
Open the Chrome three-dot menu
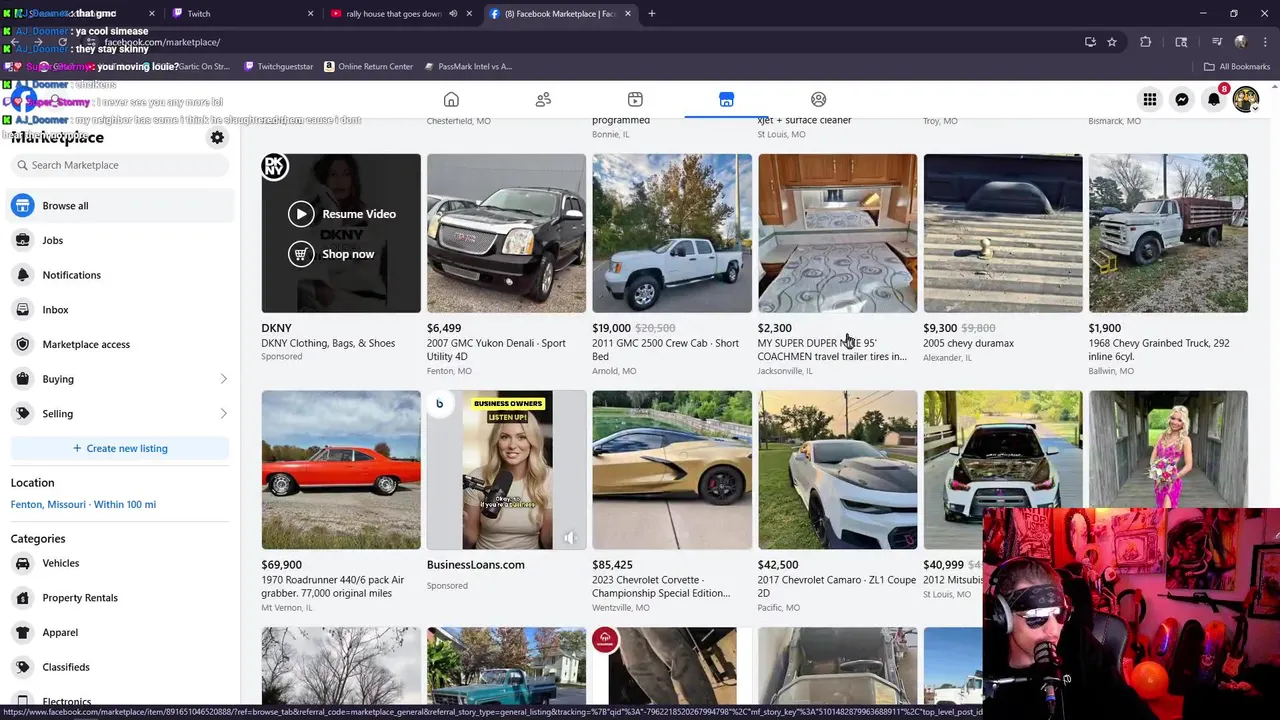click(x=1266, y=42)
